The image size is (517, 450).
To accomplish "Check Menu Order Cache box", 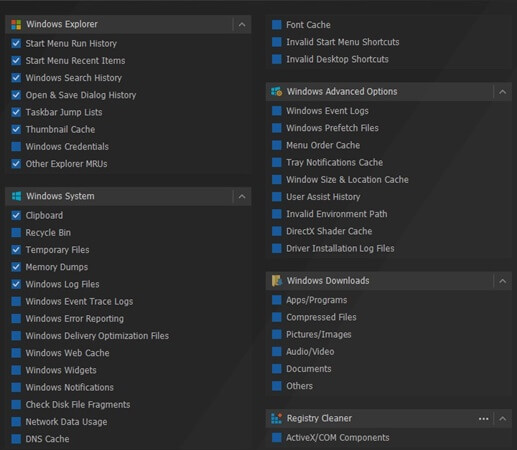I will (277, 145).
